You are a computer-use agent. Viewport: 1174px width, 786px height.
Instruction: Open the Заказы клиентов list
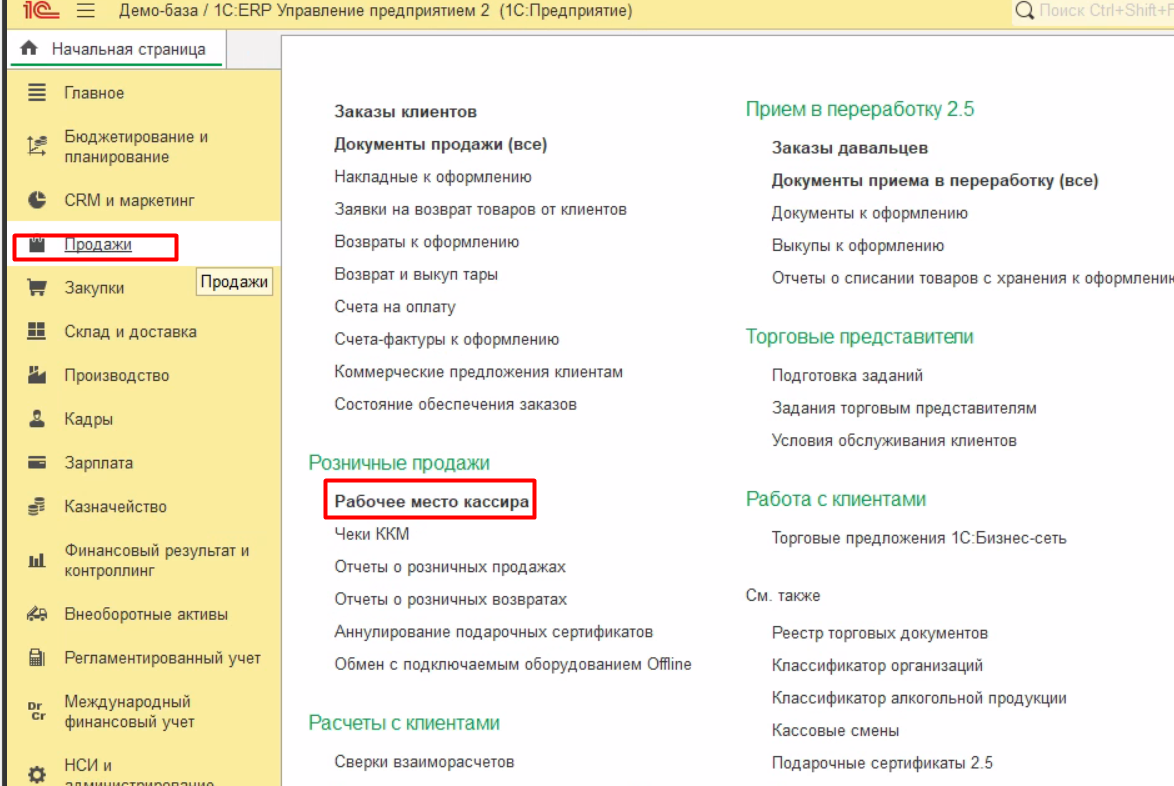(405, 112)
